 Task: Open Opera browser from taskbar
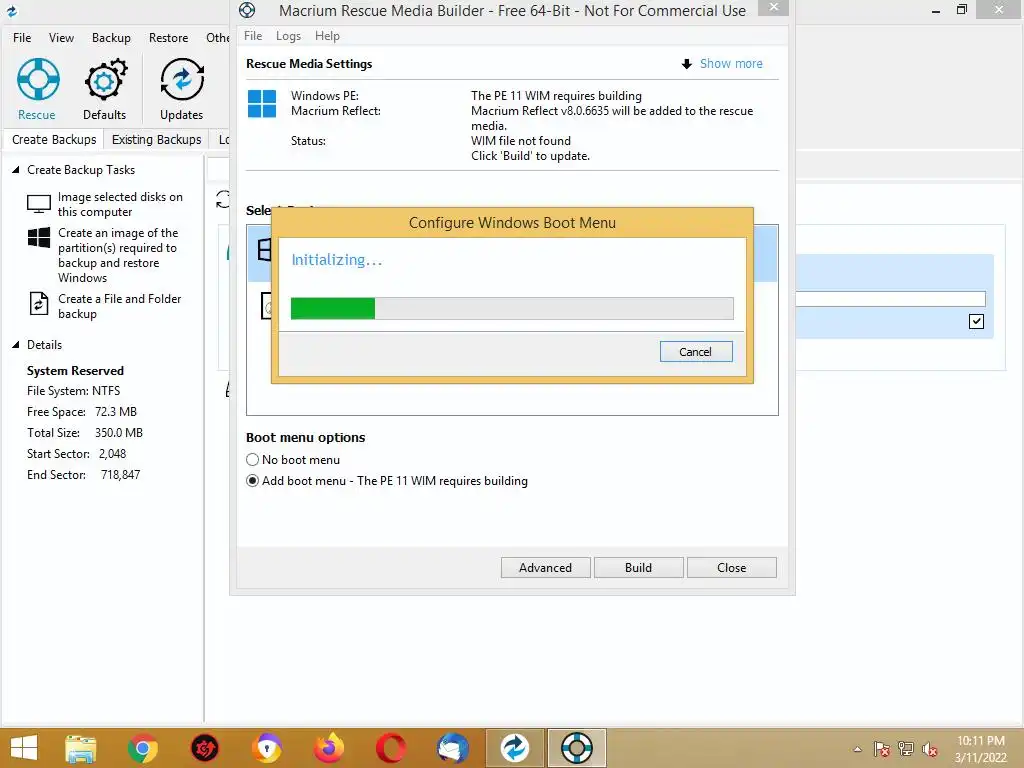tap(391, 748)
